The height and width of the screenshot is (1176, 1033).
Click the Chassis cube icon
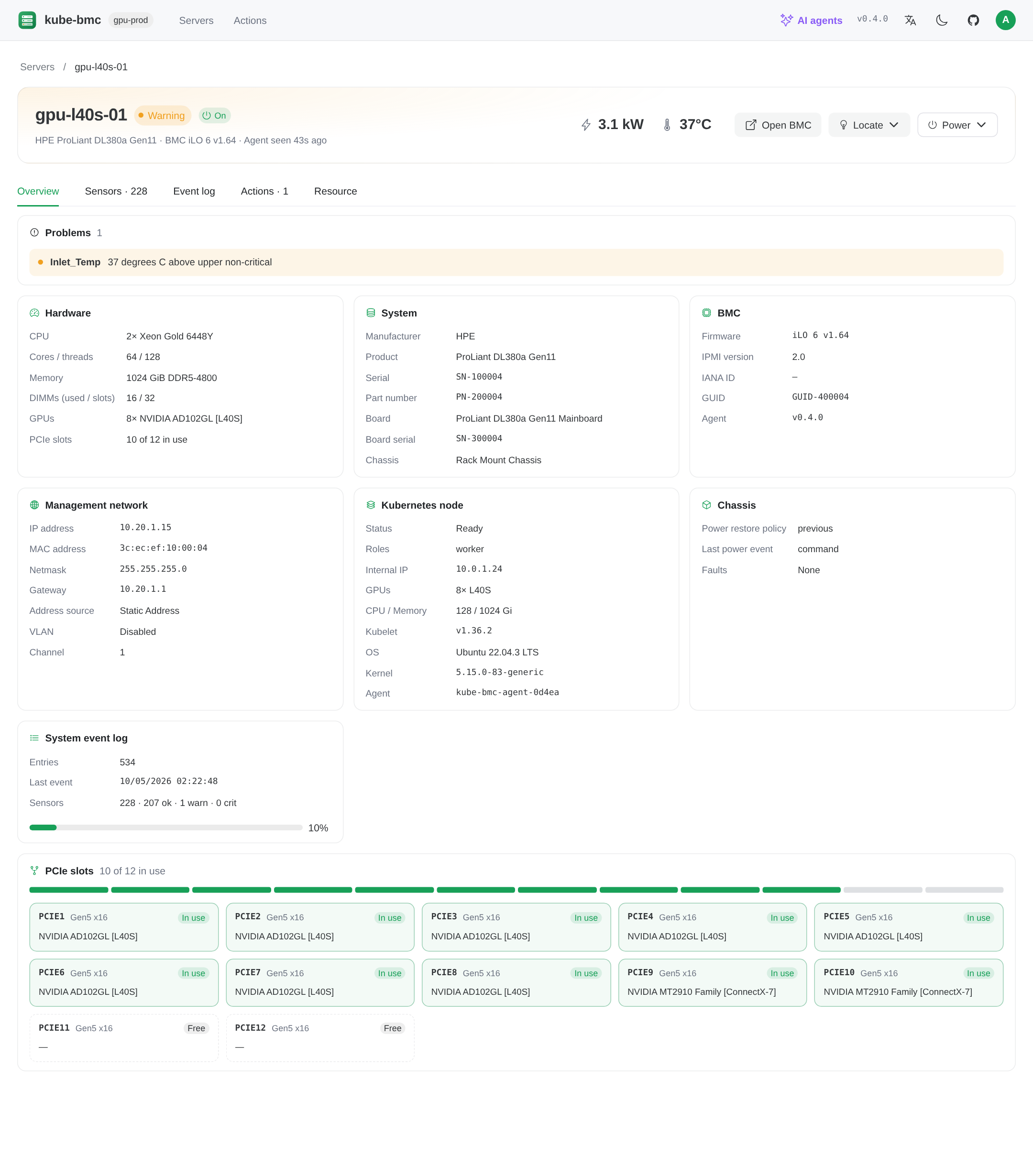click(707, 505)
